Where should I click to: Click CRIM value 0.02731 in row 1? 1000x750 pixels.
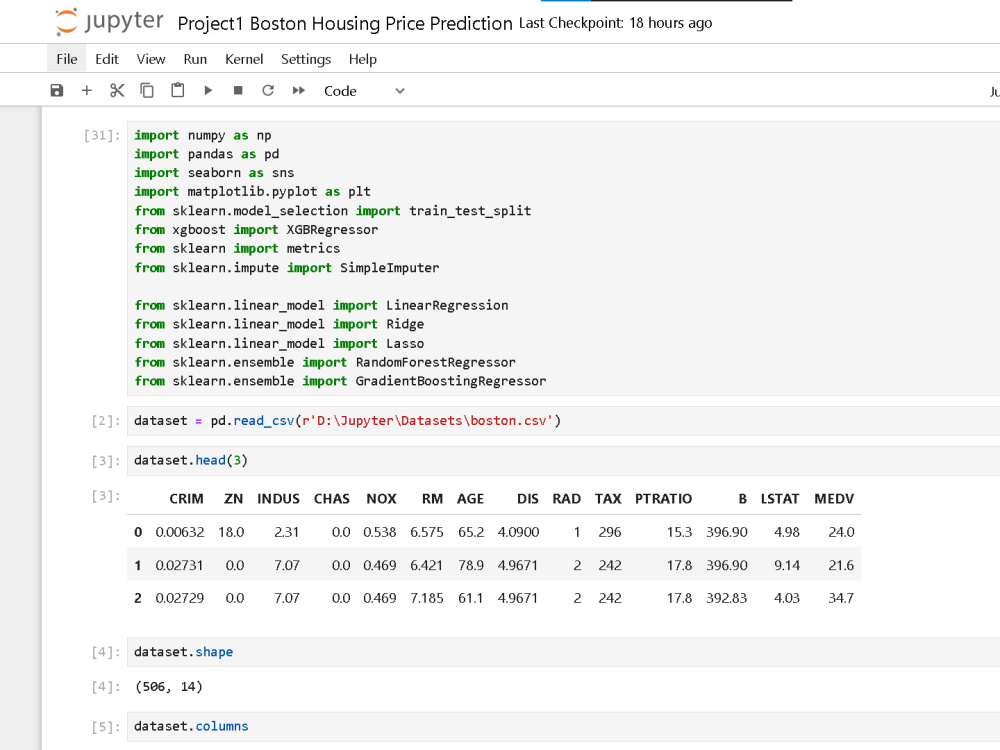179,565
